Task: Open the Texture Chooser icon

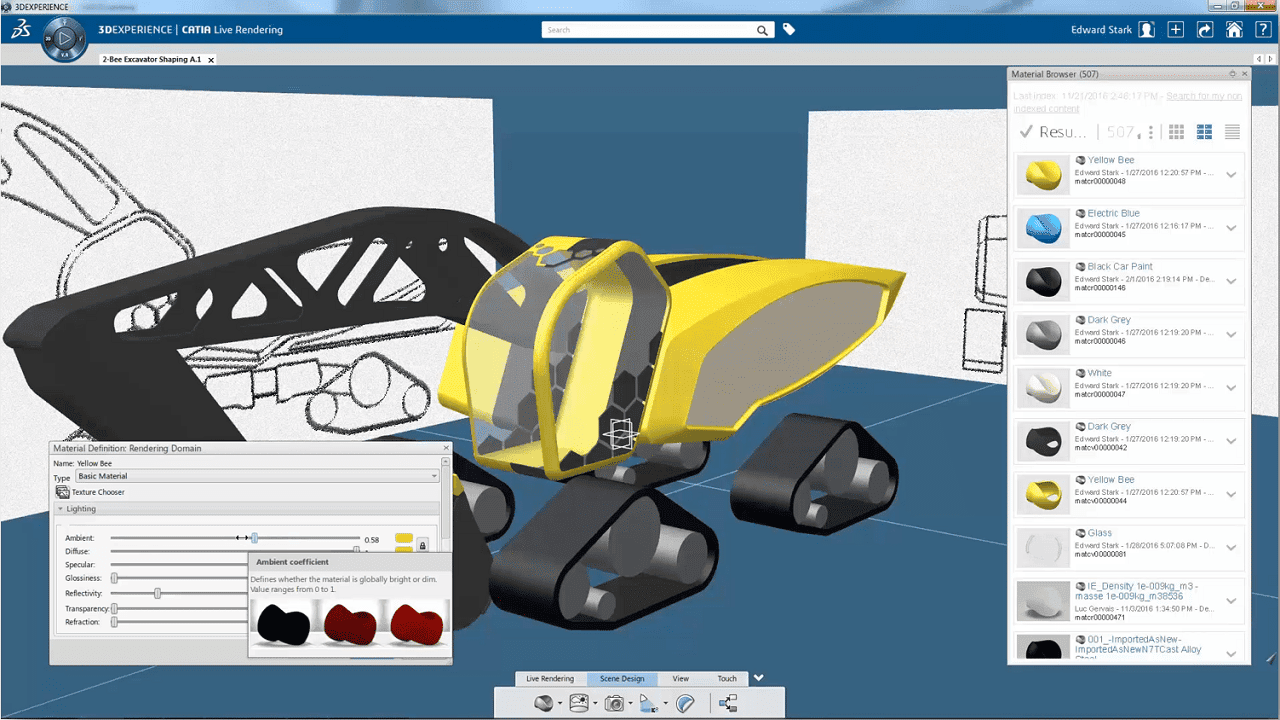Action: [63, 492]
